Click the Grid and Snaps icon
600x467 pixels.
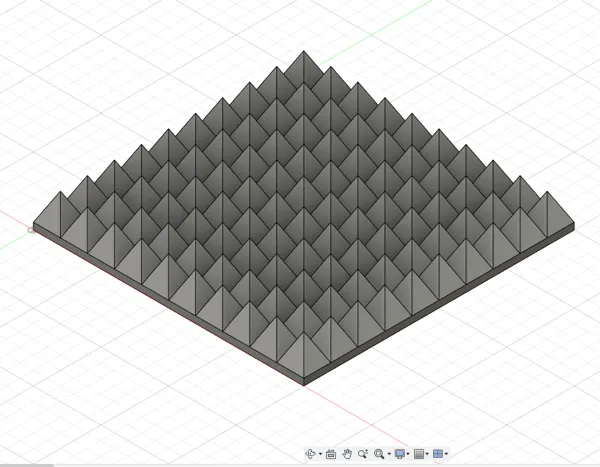pyautogui.click(x=419, y=454)
